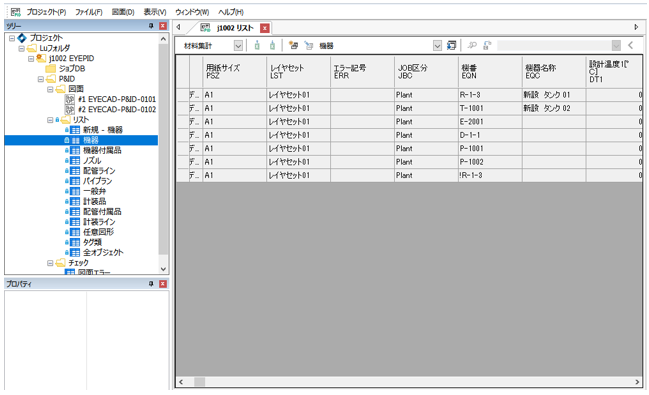The image size is (649, 395).
Task: Click the table icon of パイプラン list
Action: coord(75,181)
